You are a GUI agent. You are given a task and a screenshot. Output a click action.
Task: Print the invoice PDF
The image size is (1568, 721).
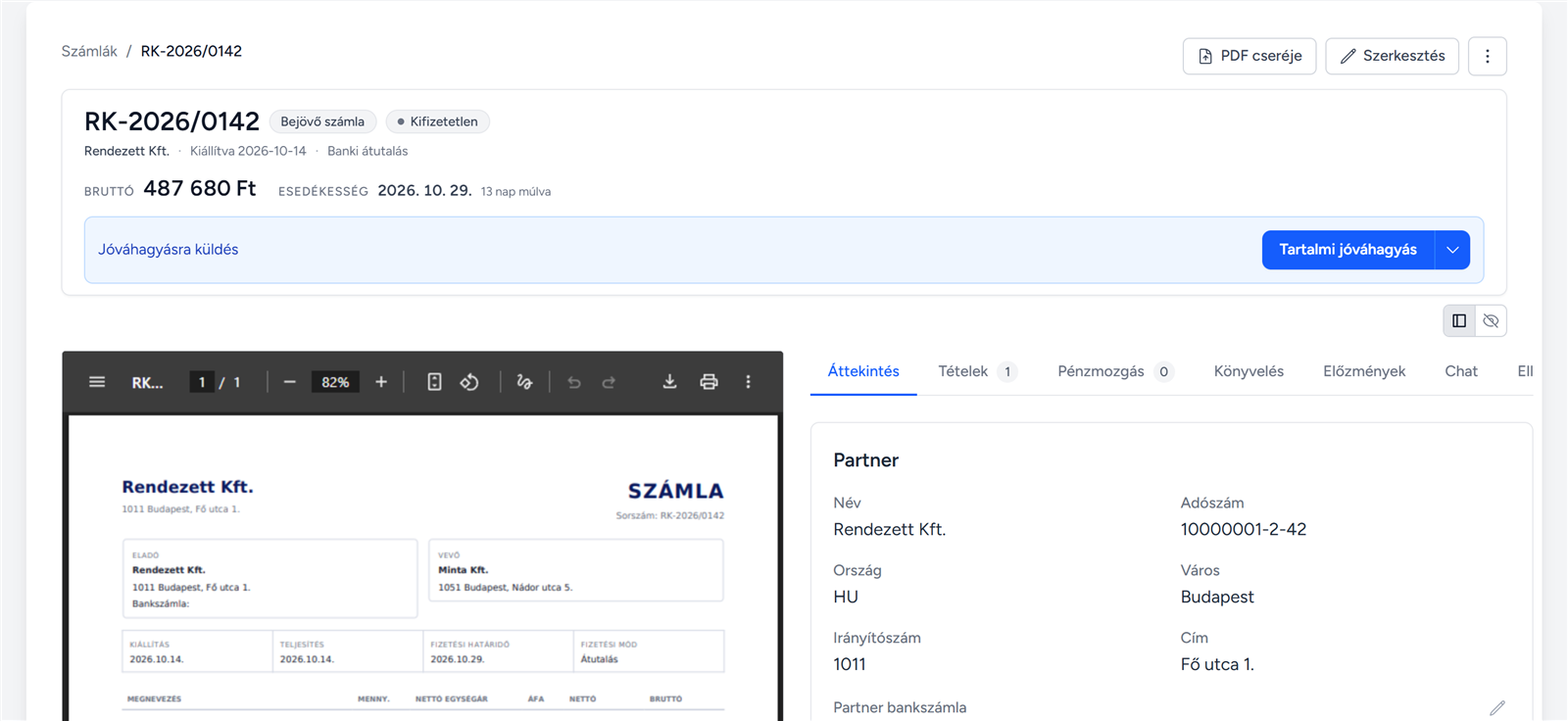[x=709, y=382]
